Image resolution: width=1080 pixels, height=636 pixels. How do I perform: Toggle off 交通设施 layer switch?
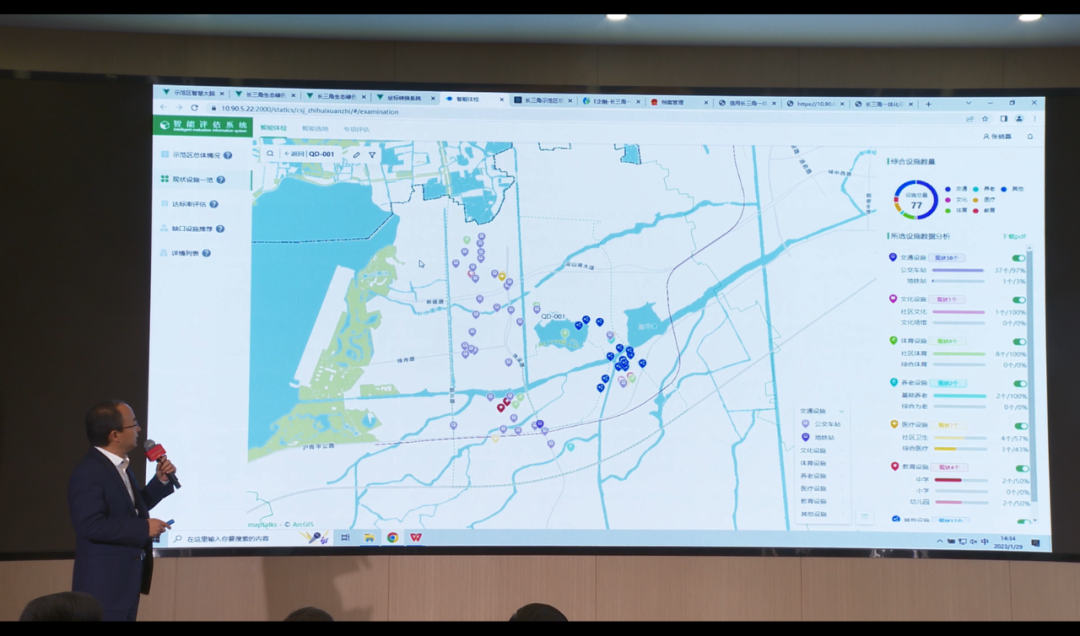[1018, 258]
